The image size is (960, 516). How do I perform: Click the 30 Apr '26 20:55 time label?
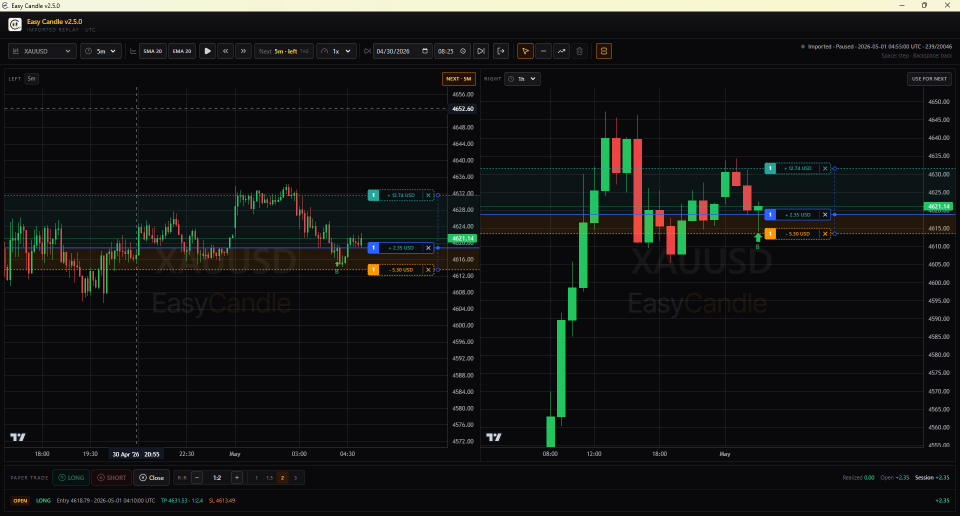pos(136,454)
